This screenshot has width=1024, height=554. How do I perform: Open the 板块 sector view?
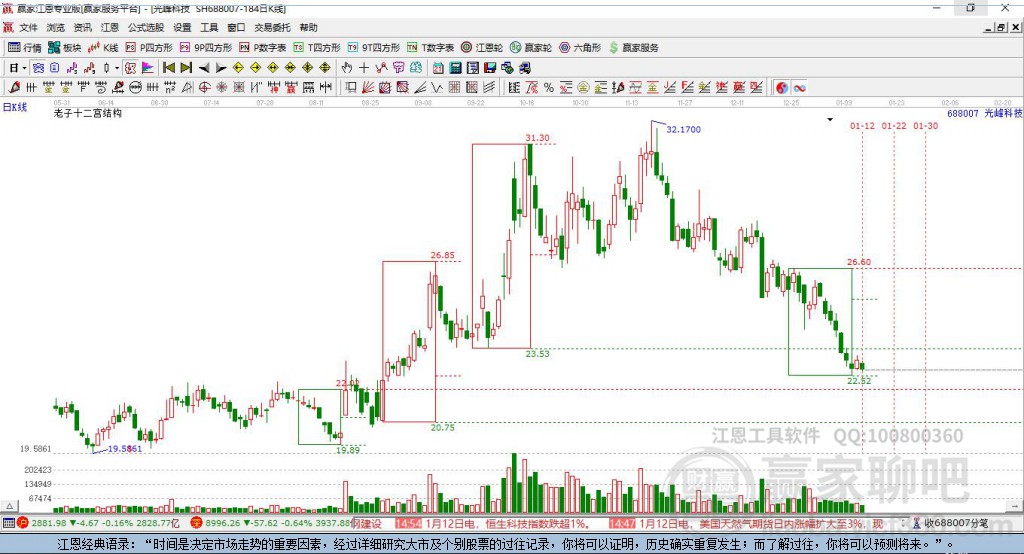[64, 48]
